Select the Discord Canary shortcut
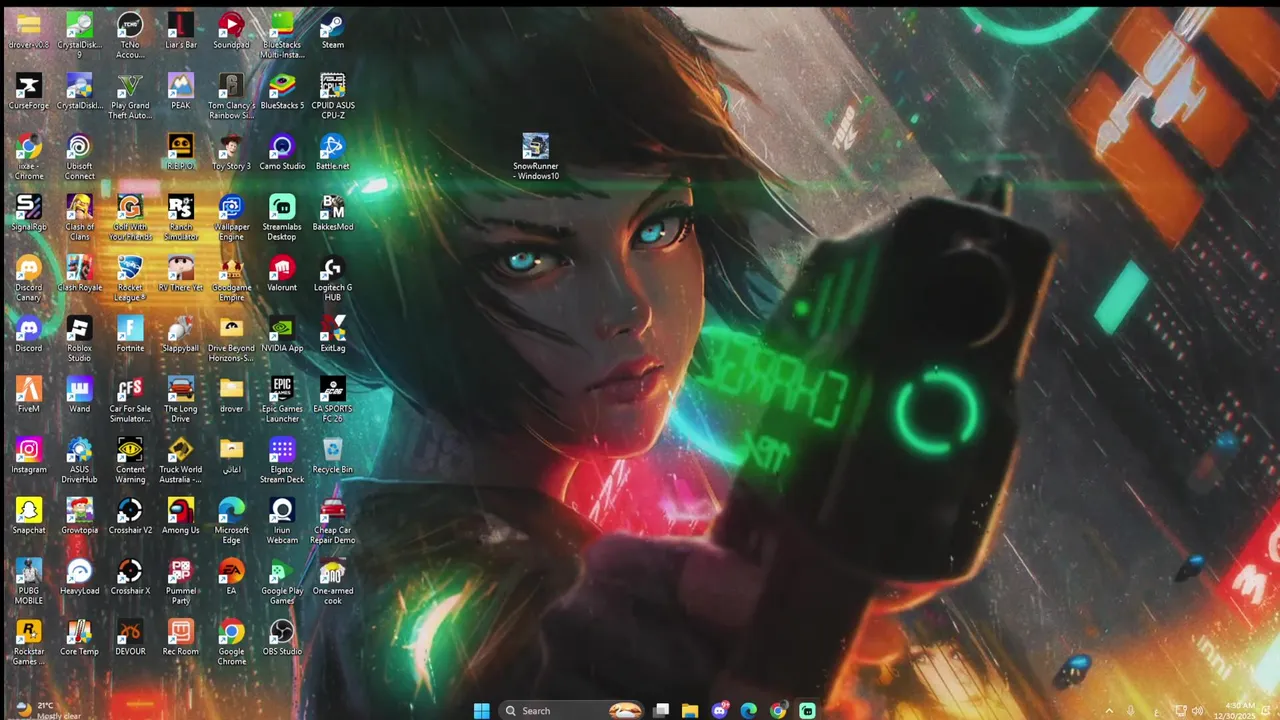This screenshot has width=1280, height=720. point(29,279)
